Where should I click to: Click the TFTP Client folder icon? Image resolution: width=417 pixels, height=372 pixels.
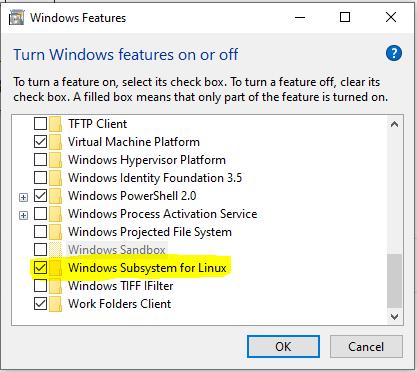[x=55, y=124]
